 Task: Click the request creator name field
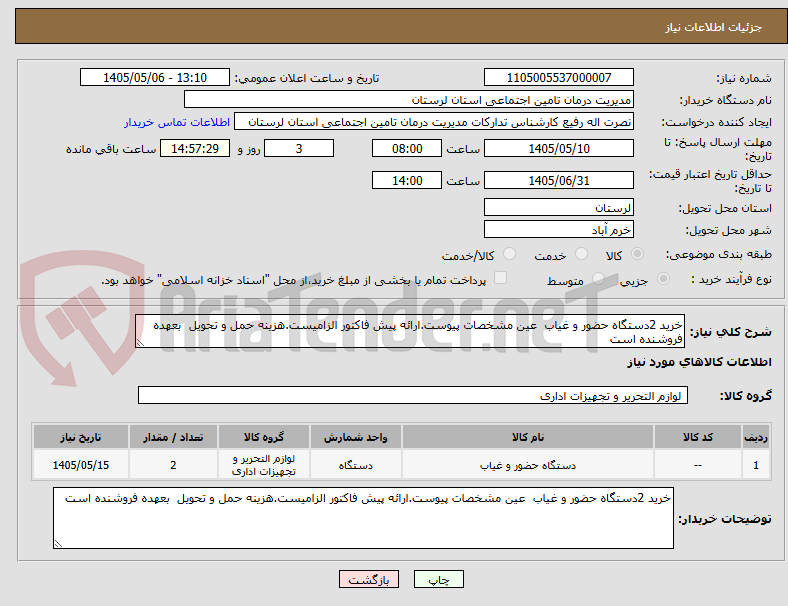click(x=434, y=122)
